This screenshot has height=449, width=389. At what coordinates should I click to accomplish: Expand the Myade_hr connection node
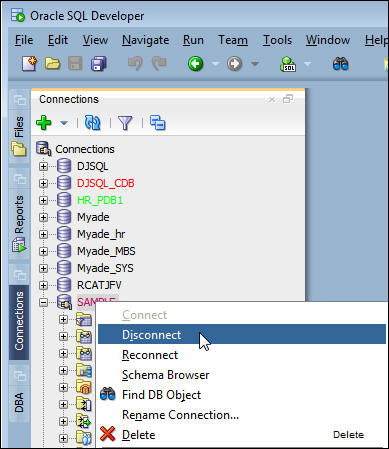[43, 234]
